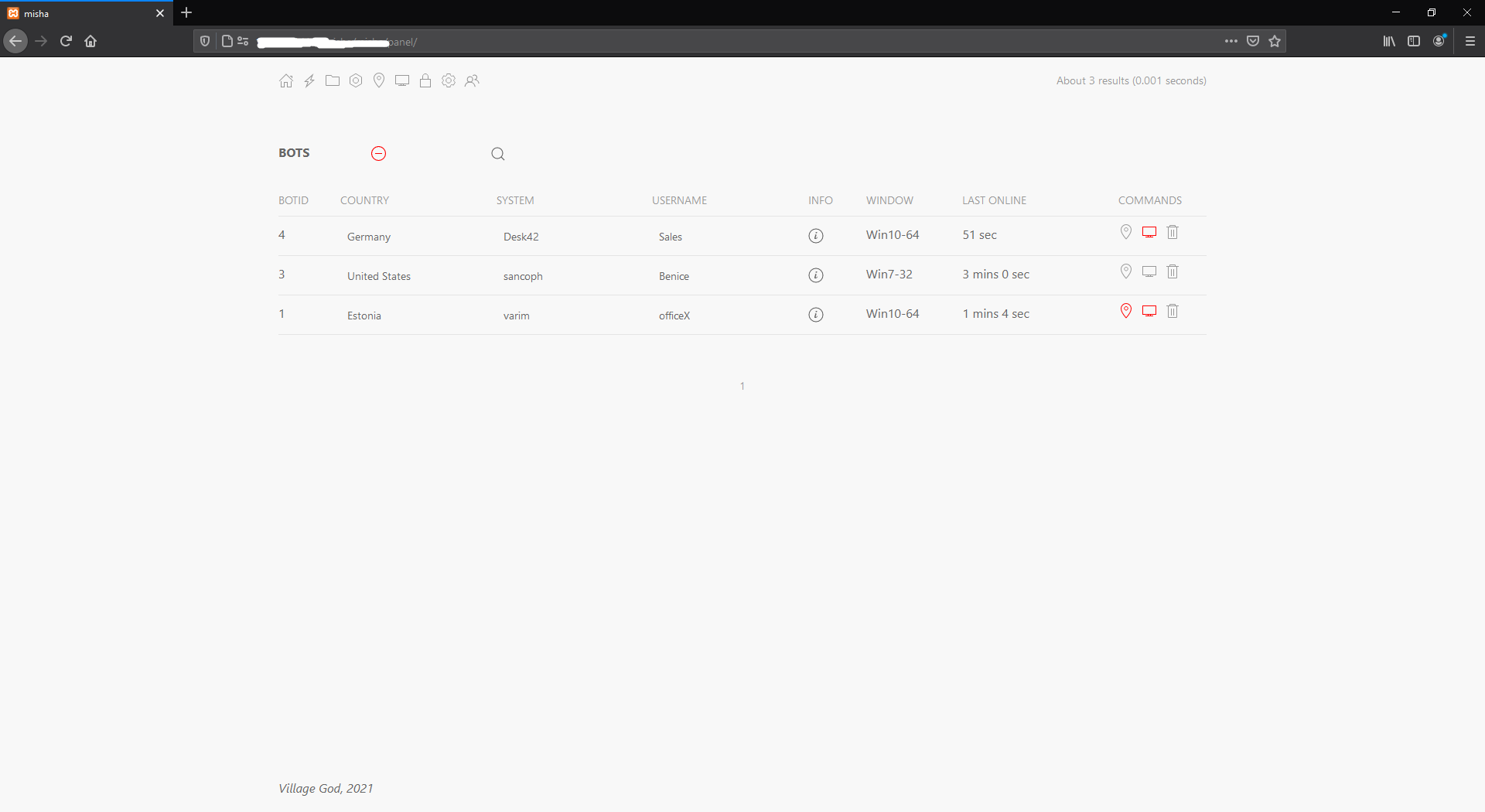Click the "Desk42" system cell
The width and height of the screenshot is (1485, 812).
(x=521, y=237)
